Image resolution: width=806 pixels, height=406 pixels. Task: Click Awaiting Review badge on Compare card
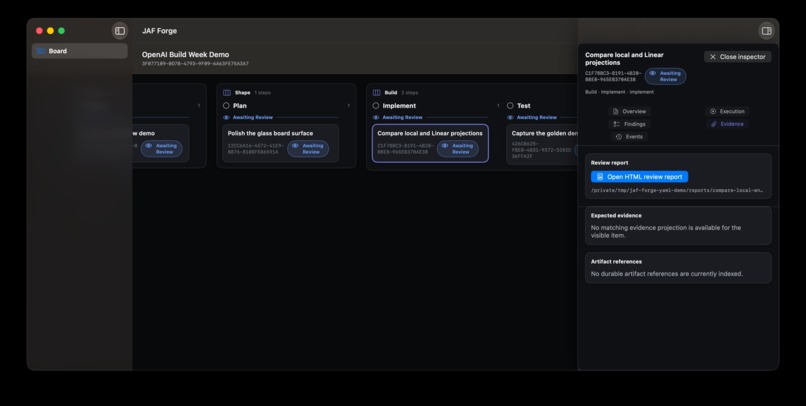457,149
